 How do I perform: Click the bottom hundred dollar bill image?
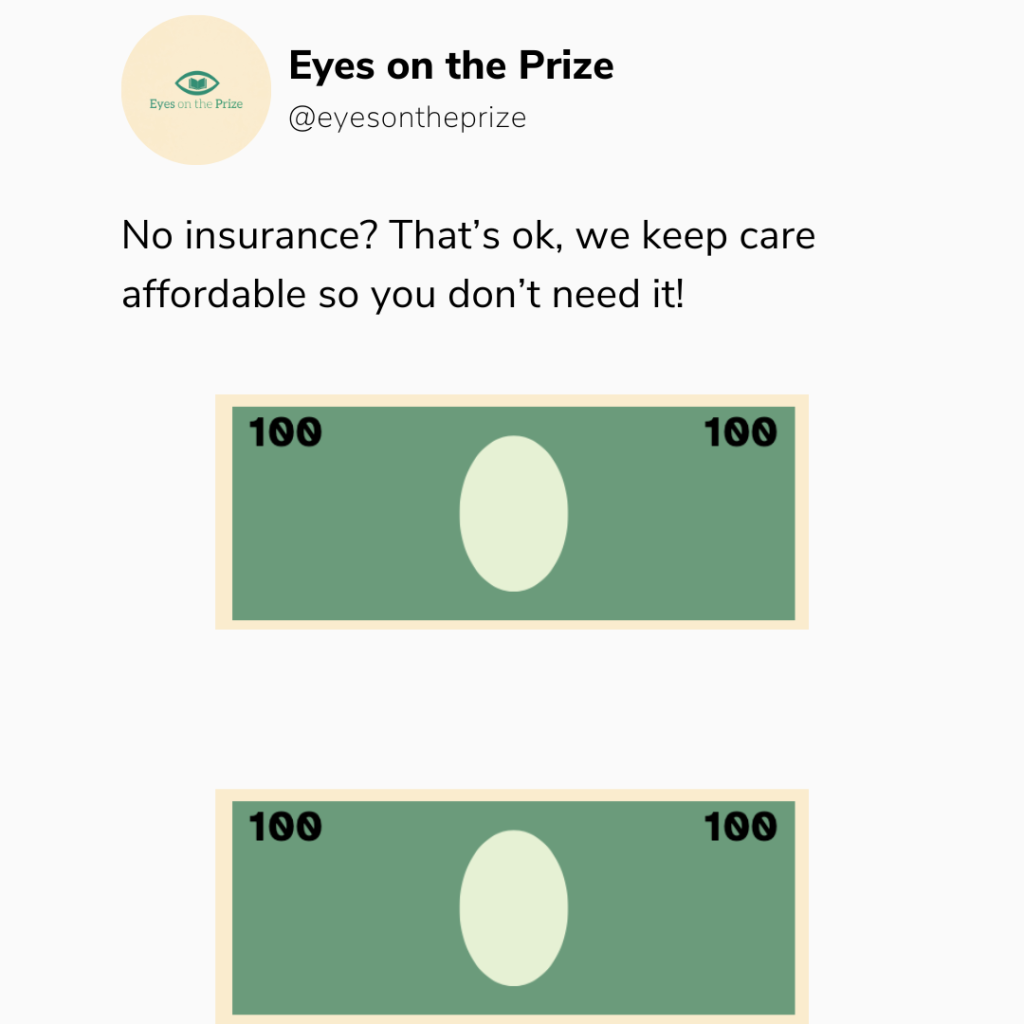(512, 906)
